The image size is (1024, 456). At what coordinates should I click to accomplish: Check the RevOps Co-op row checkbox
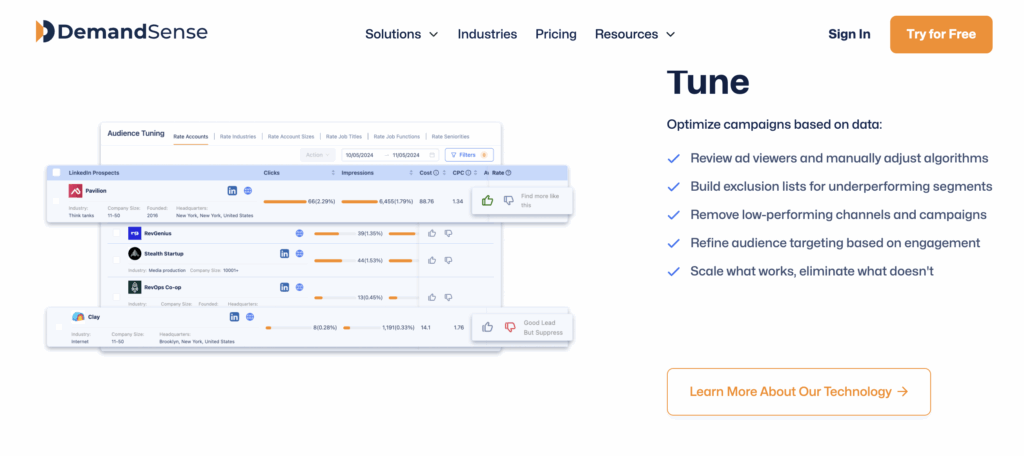116,297
